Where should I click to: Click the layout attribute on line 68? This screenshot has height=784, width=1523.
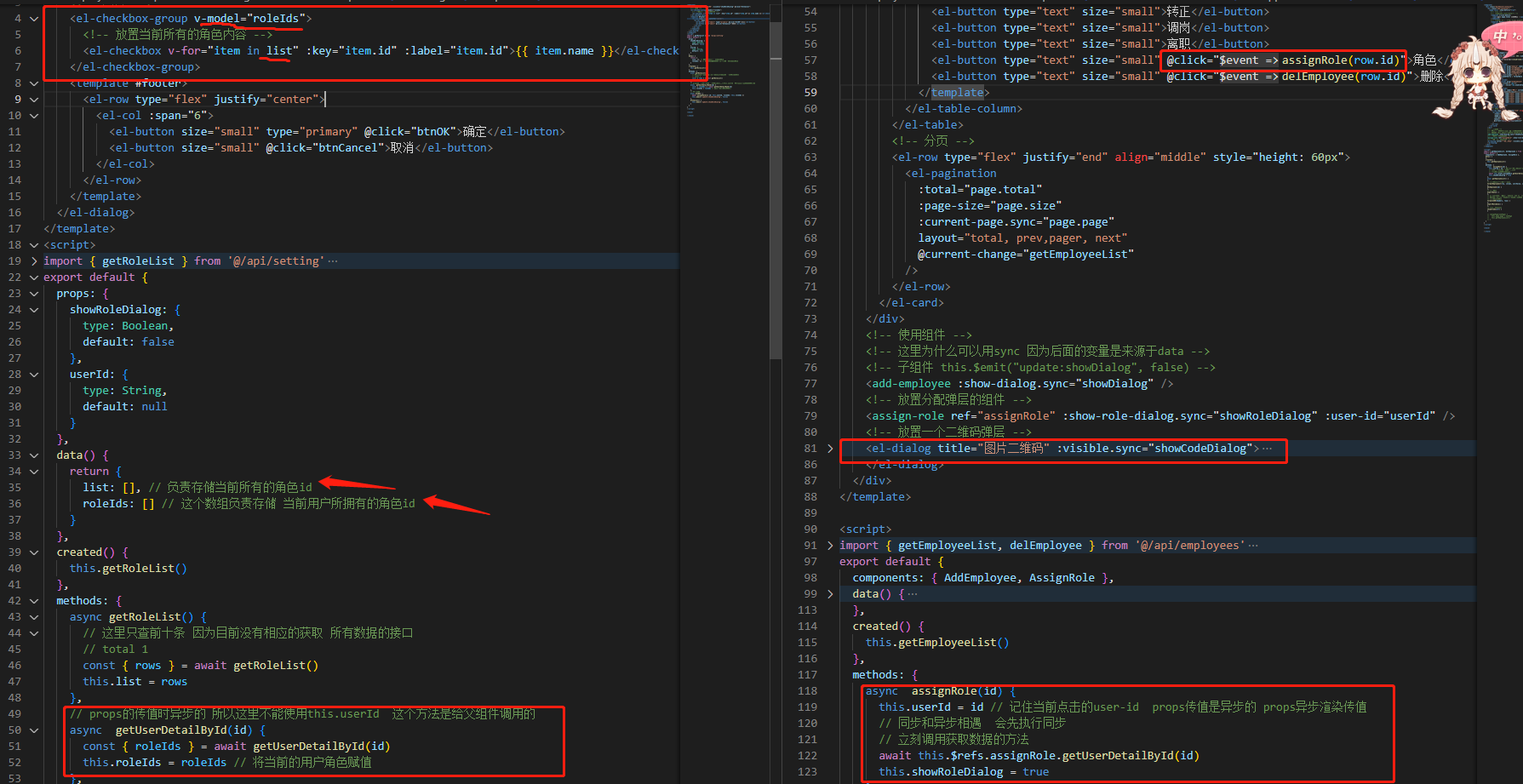tap(1022, 238)
